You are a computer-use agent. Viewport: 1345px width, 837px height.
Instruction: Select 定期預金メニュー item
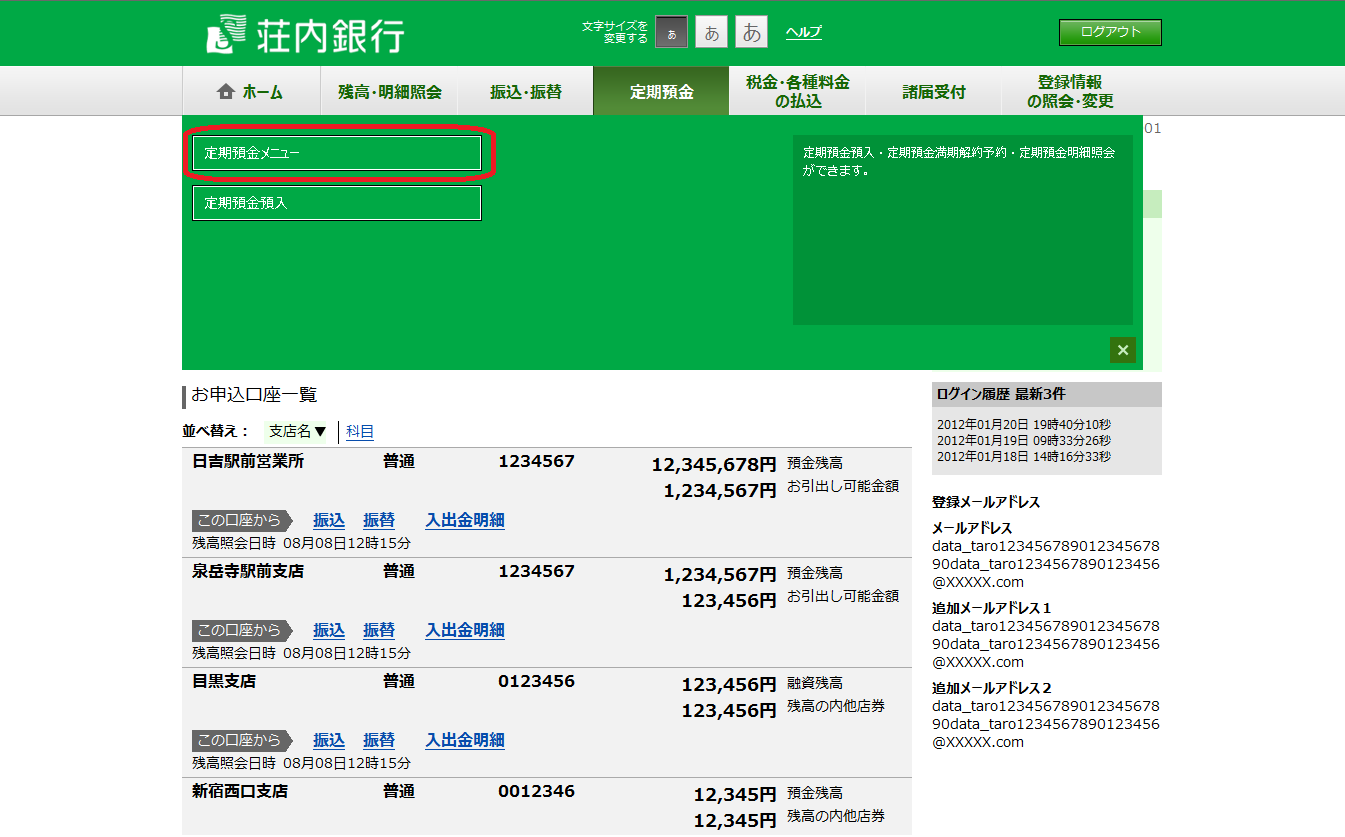(x=336, y=154)
